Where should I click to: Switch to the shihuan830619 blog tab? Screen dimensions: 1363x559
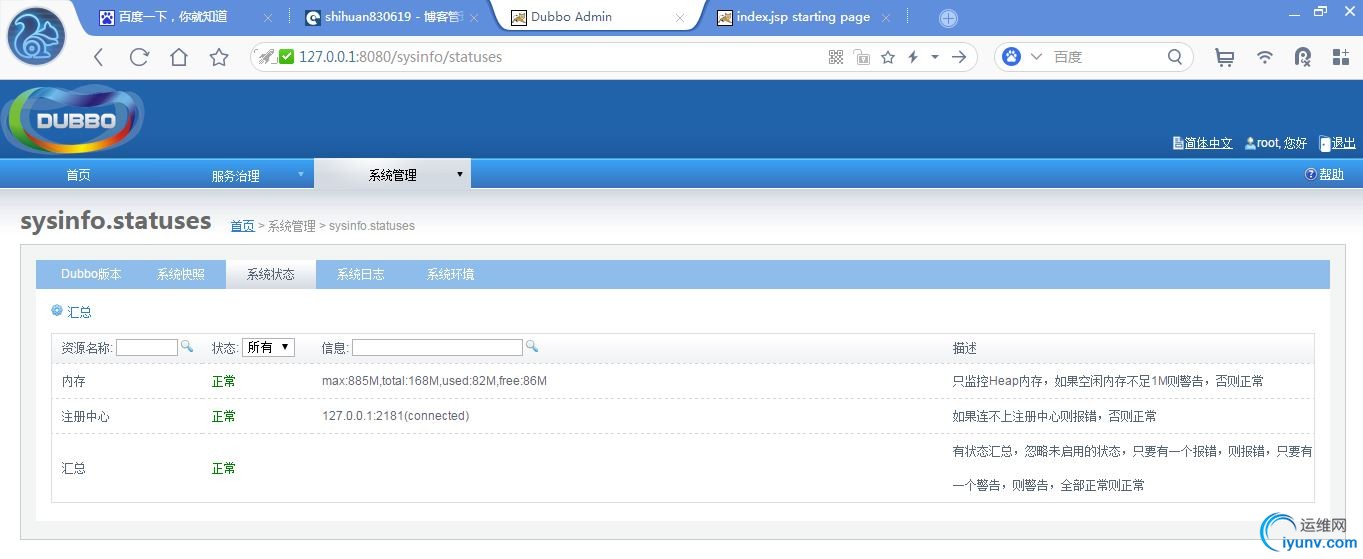pyautogui.click(x=382, y=17)
